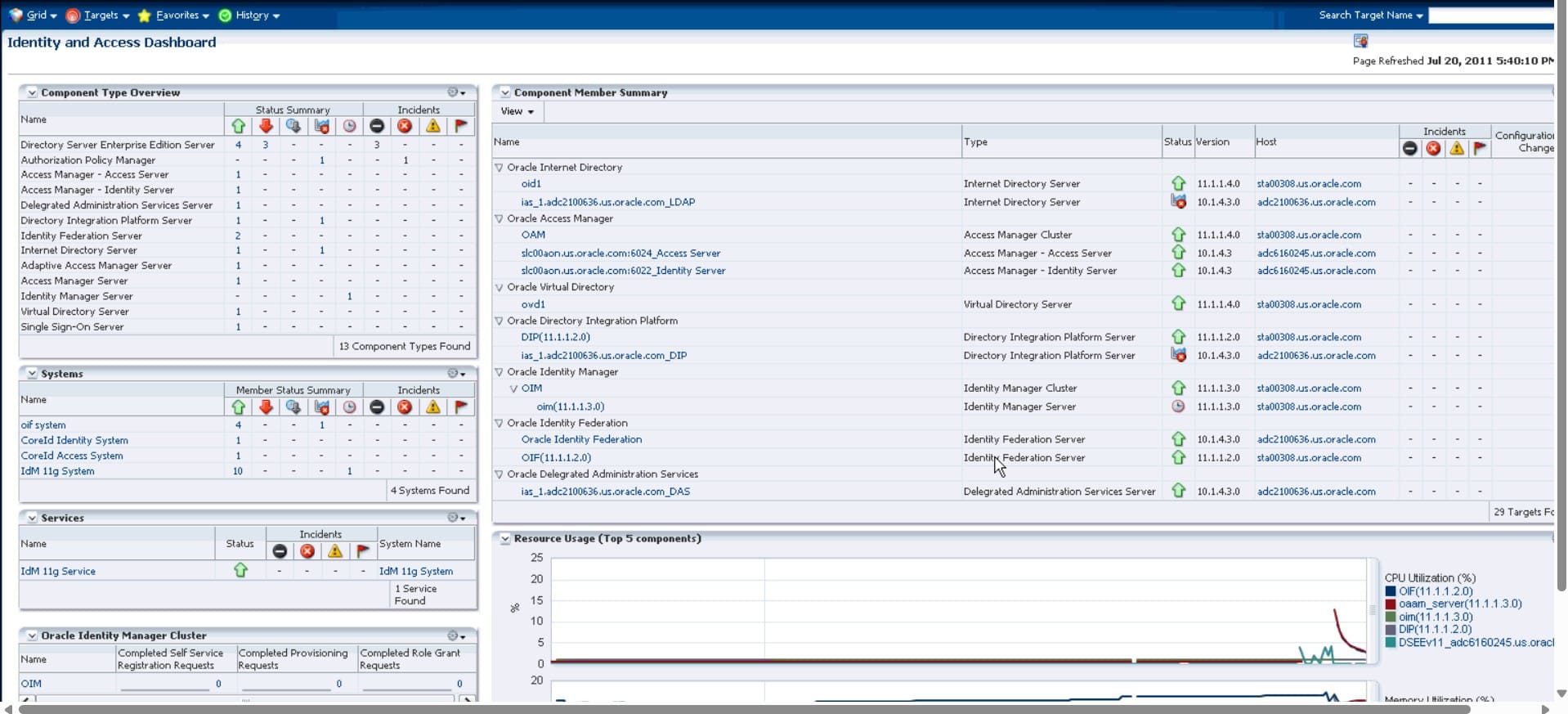Click the oaam_server(11.1.1.3.0) legend color swatch

1391,604
